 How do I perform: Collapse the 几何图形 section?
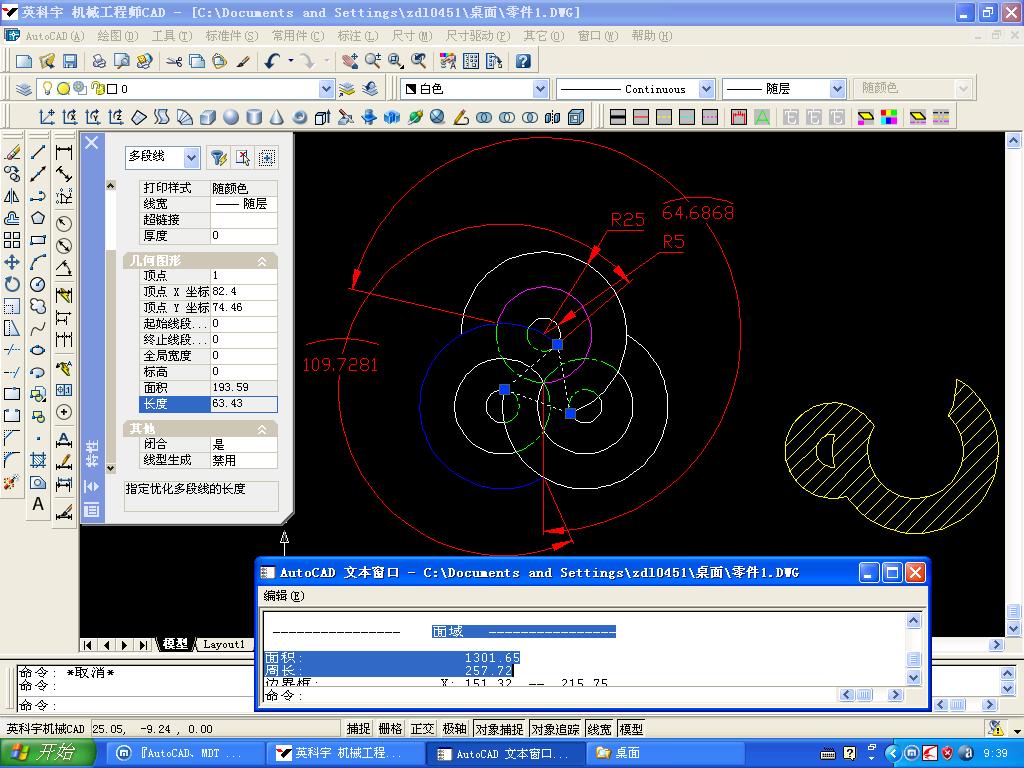[x=262, y=261]
